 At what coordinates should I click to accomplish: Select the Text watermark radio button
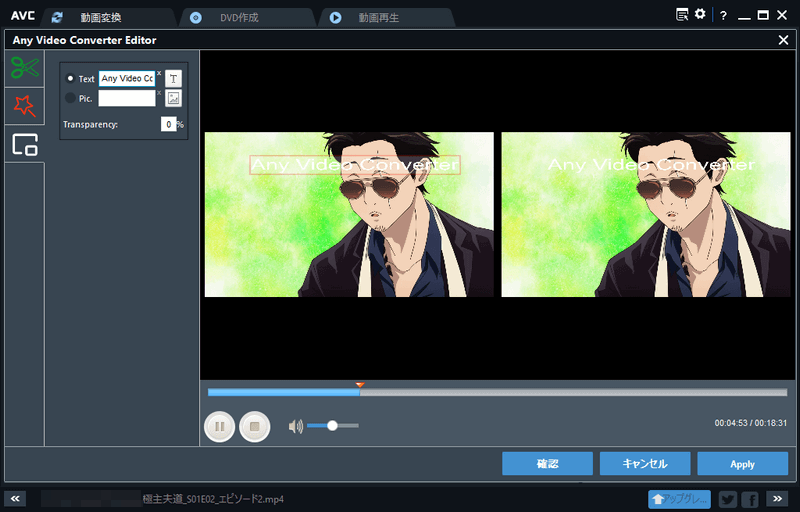point(70,79)
